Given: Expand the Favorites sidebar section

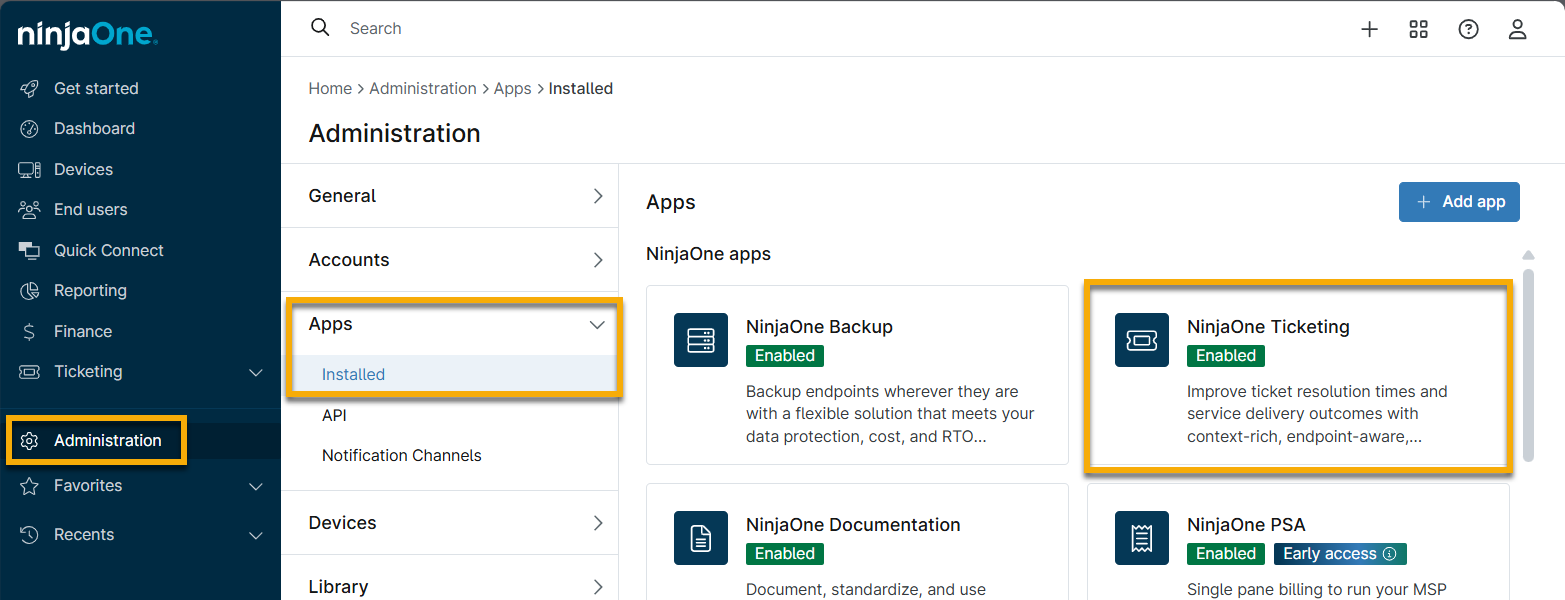Looking at the screenshot, I should pyautogui.click(x=255, y=486).
